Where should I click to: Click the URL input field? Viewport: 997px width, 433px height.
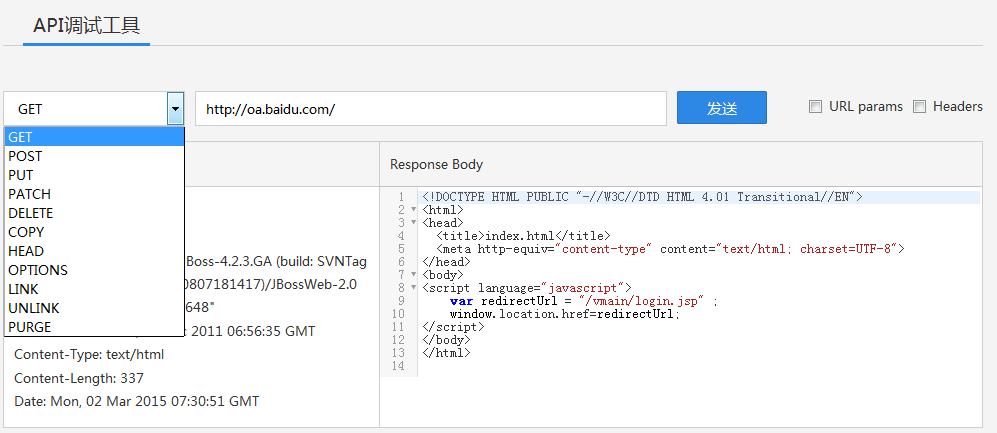click(430, 109)
